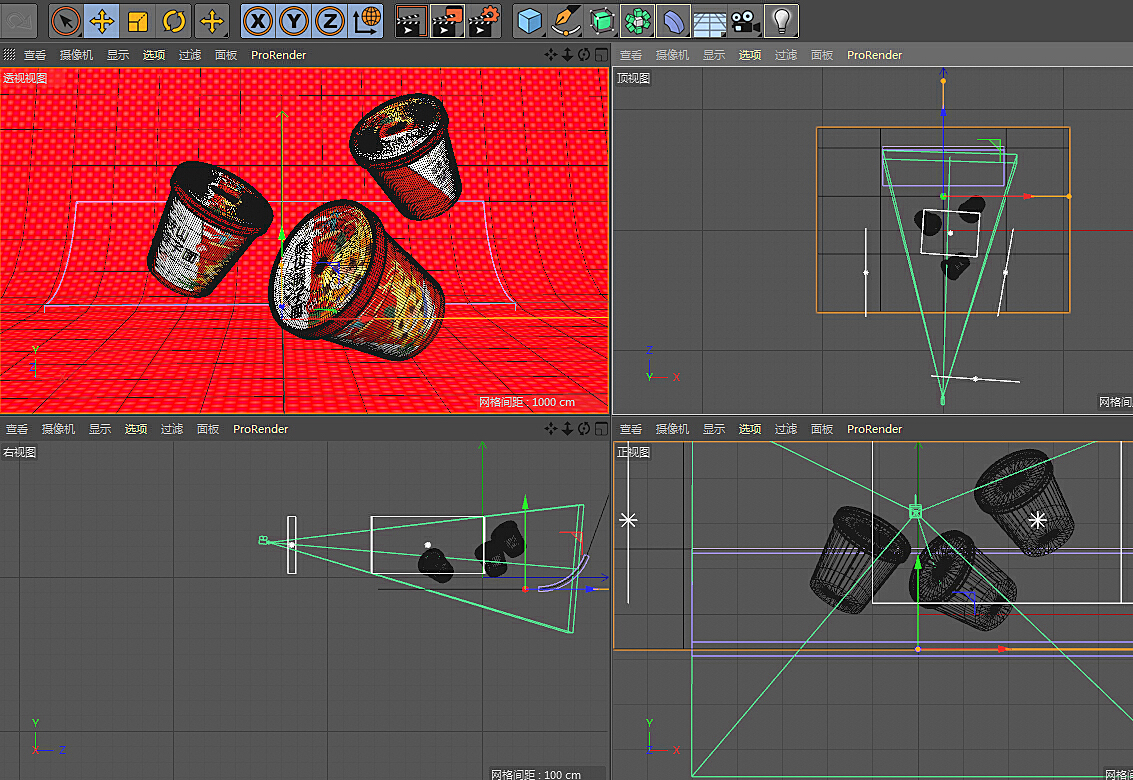Open the Floor environment icon
This screenshot has width=1133, height=780.
coord(710,21)
